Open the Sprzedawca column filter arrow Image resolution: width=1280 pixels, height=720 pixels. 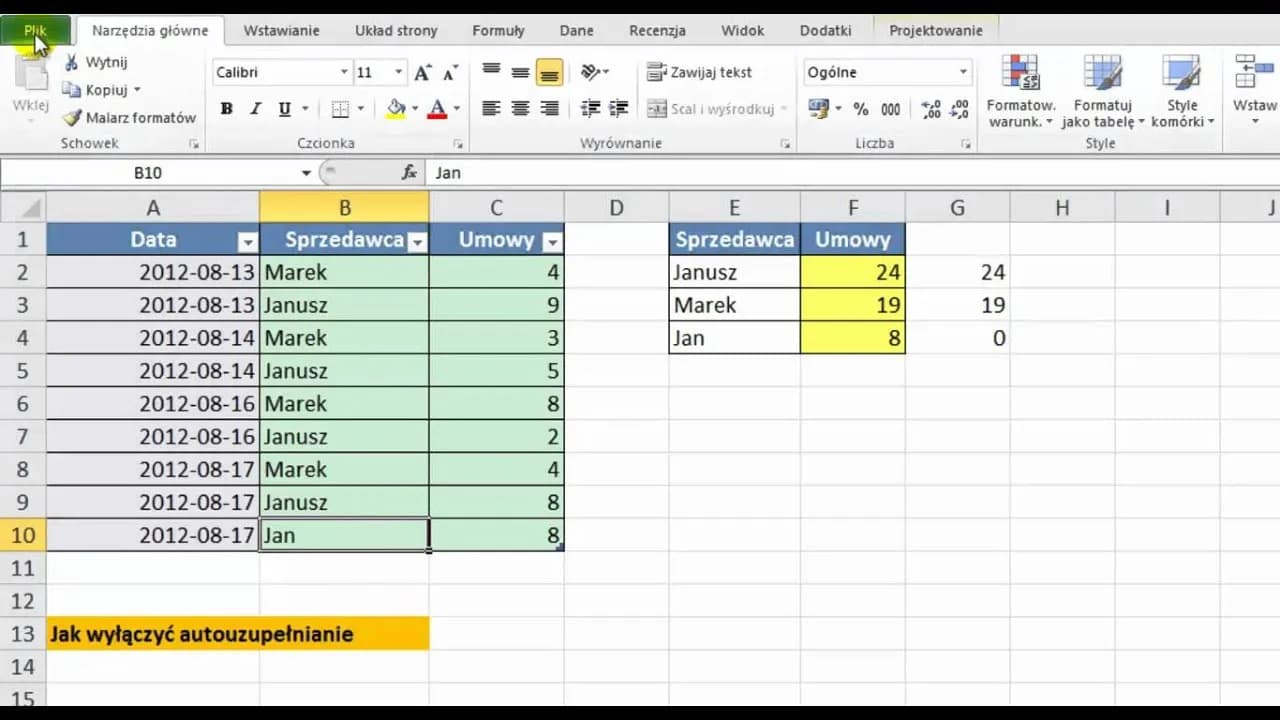point(417,240)
